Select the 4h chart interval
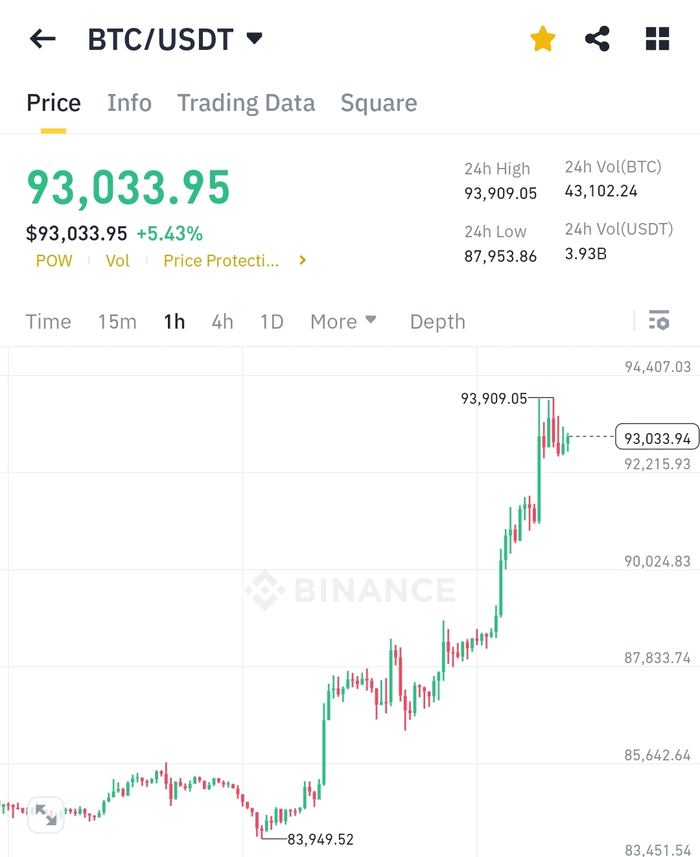Image resolution: width=700 pixels, height=857 pixels. [x=222, y=321]
